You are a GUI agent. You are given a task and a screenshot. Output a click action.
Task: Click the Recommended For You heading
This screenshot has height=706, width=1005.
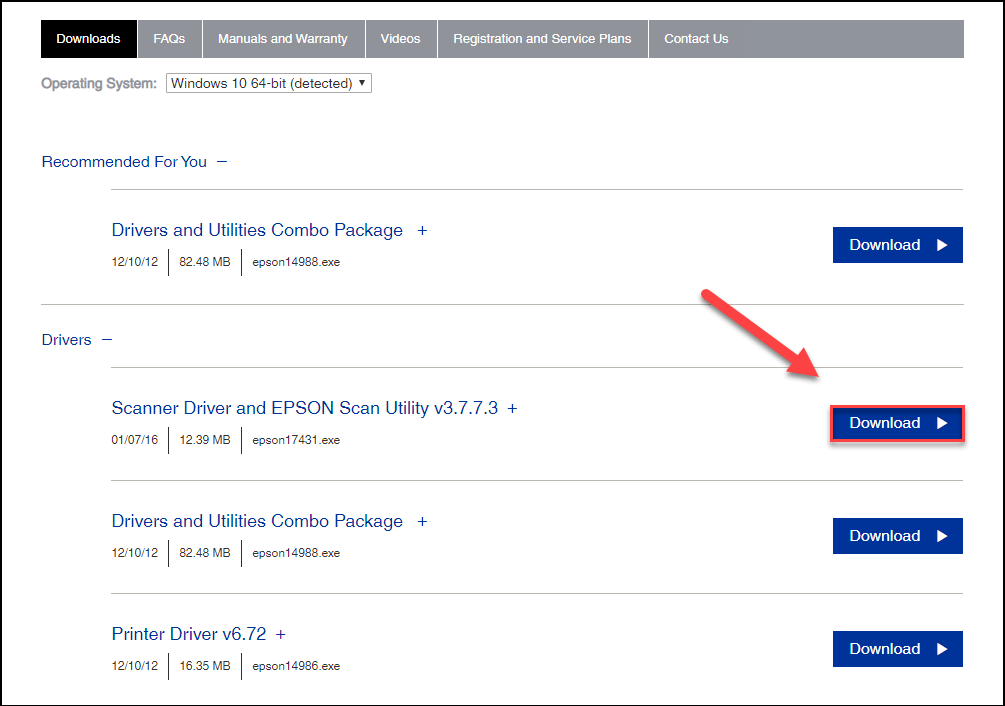(124, 162)
